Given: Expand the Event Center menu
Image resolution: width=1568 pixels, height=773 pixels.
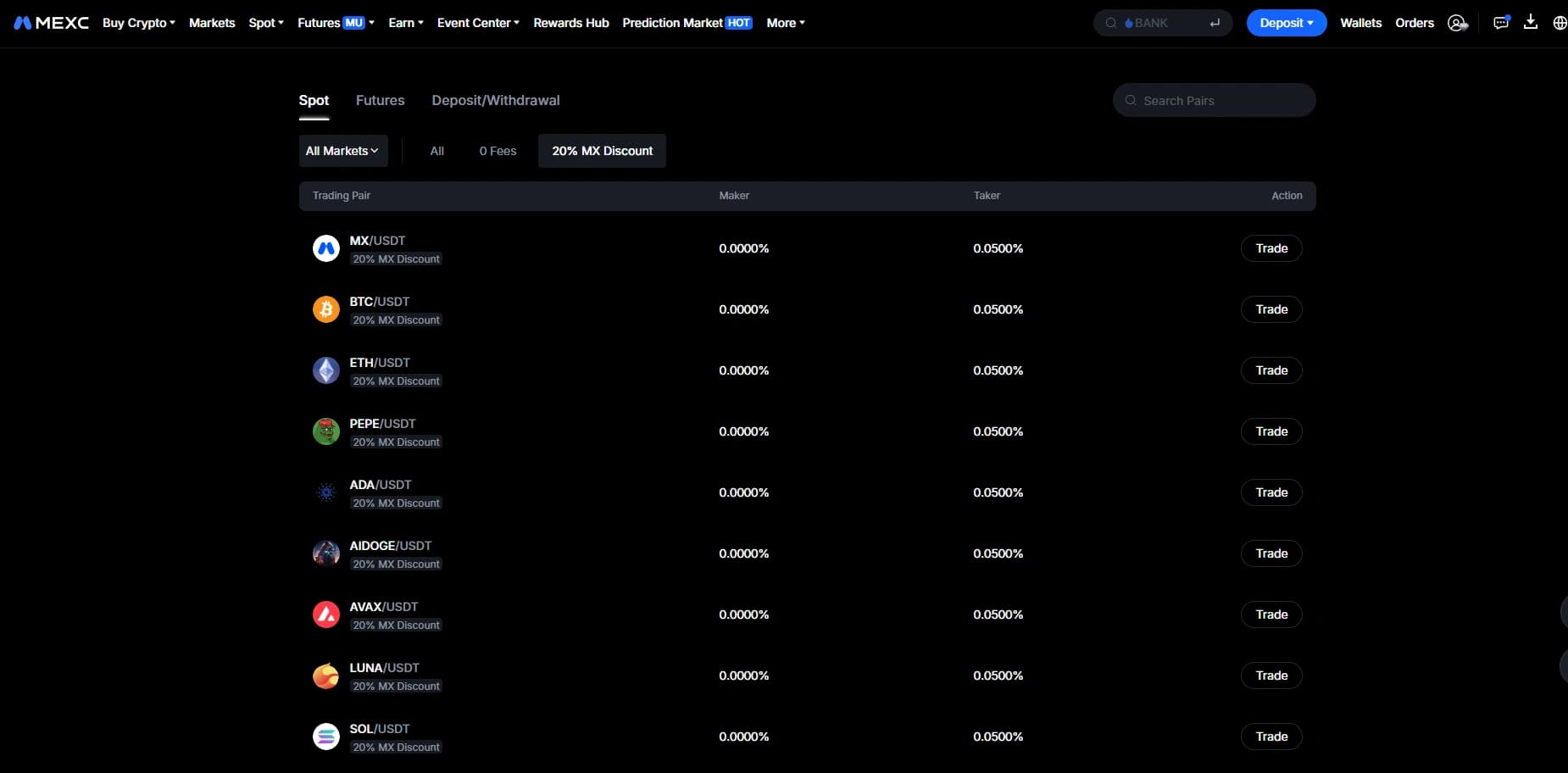Looking at the screenshot, I should click(478, 23).
